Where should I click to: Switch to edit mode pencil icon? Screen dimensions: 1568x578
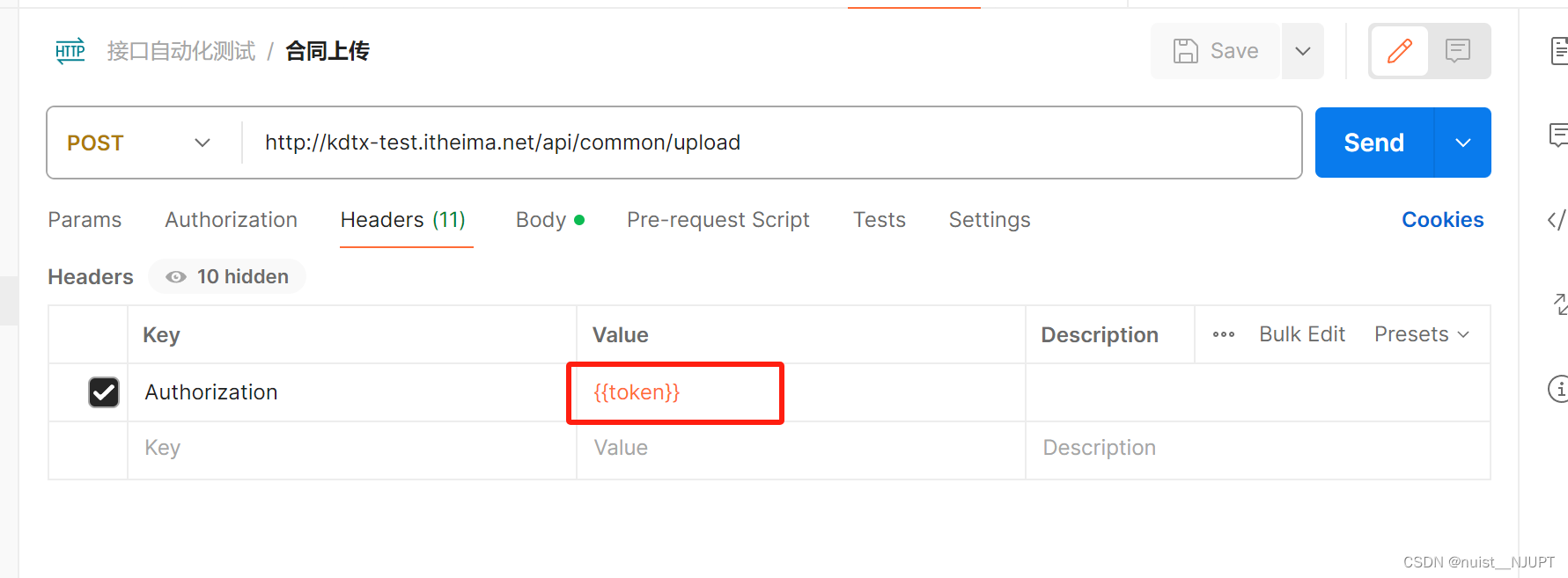[x=1399, y=51]
